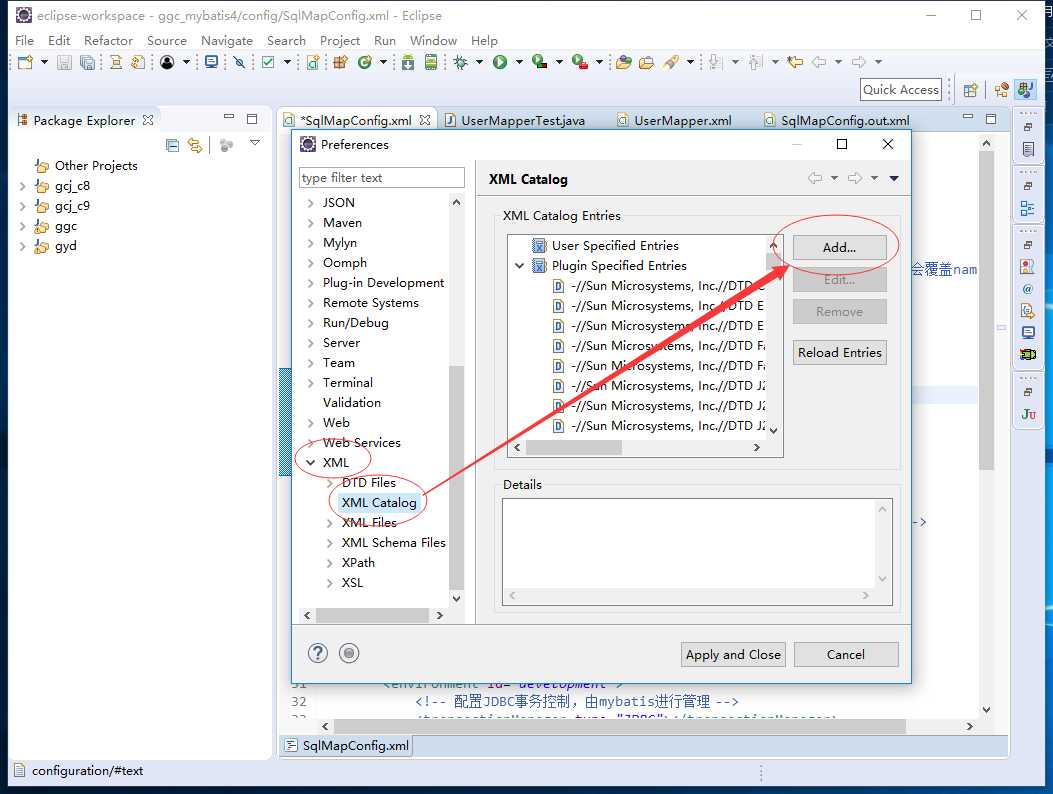The height and width of the screenshot is (794, 1053).
Task: Open the Navigate menu
Action: [227, 41]
